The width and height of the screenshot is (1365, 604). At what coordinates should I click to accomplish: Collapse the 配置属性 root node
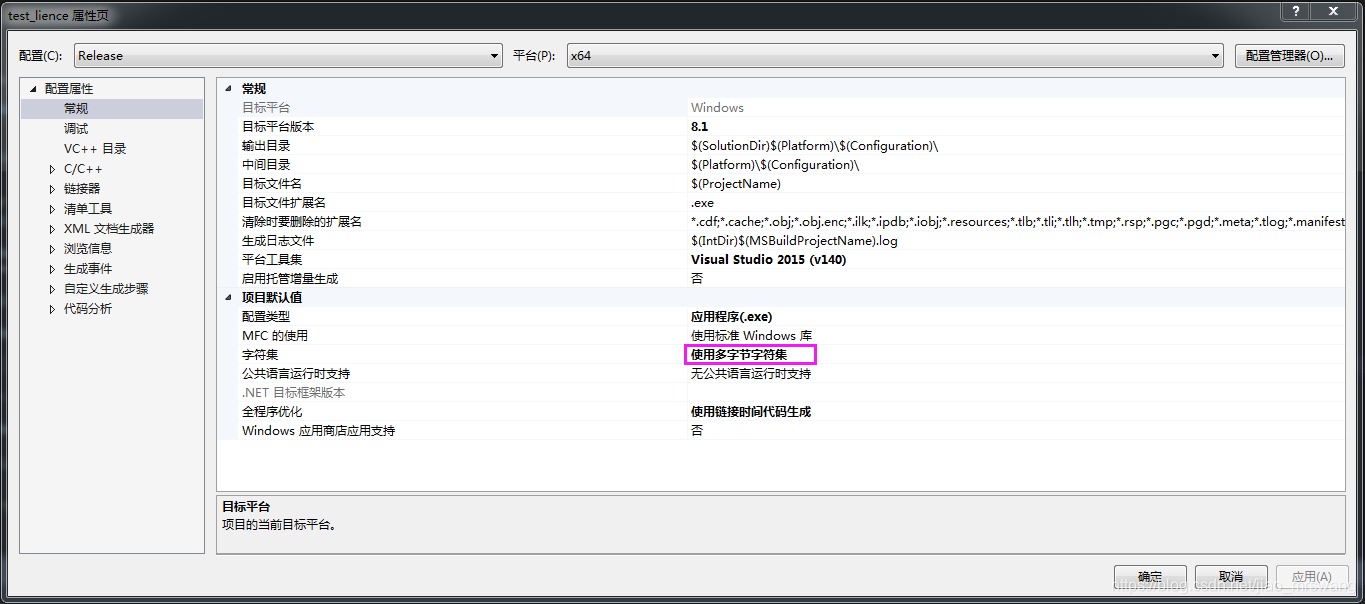tap(33, 87)
